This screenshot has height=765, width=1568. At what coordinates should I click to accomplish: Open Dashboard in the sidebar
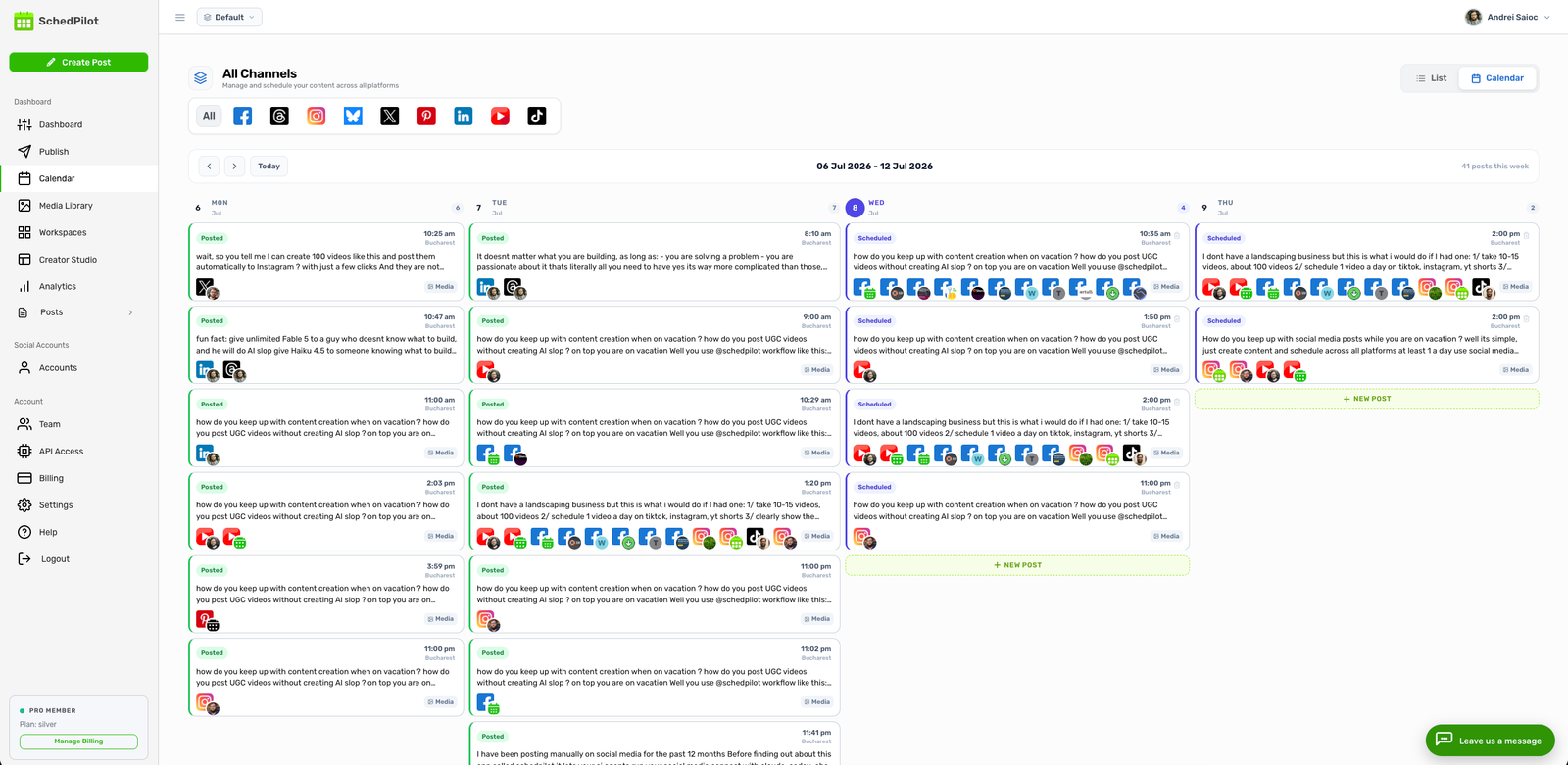point(78,124)
